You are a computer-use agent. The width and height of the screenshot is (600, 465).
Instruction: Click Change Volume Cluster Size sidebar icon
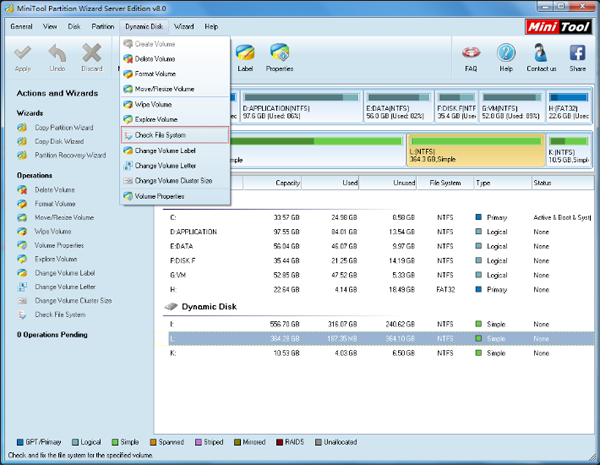[22, 301]
